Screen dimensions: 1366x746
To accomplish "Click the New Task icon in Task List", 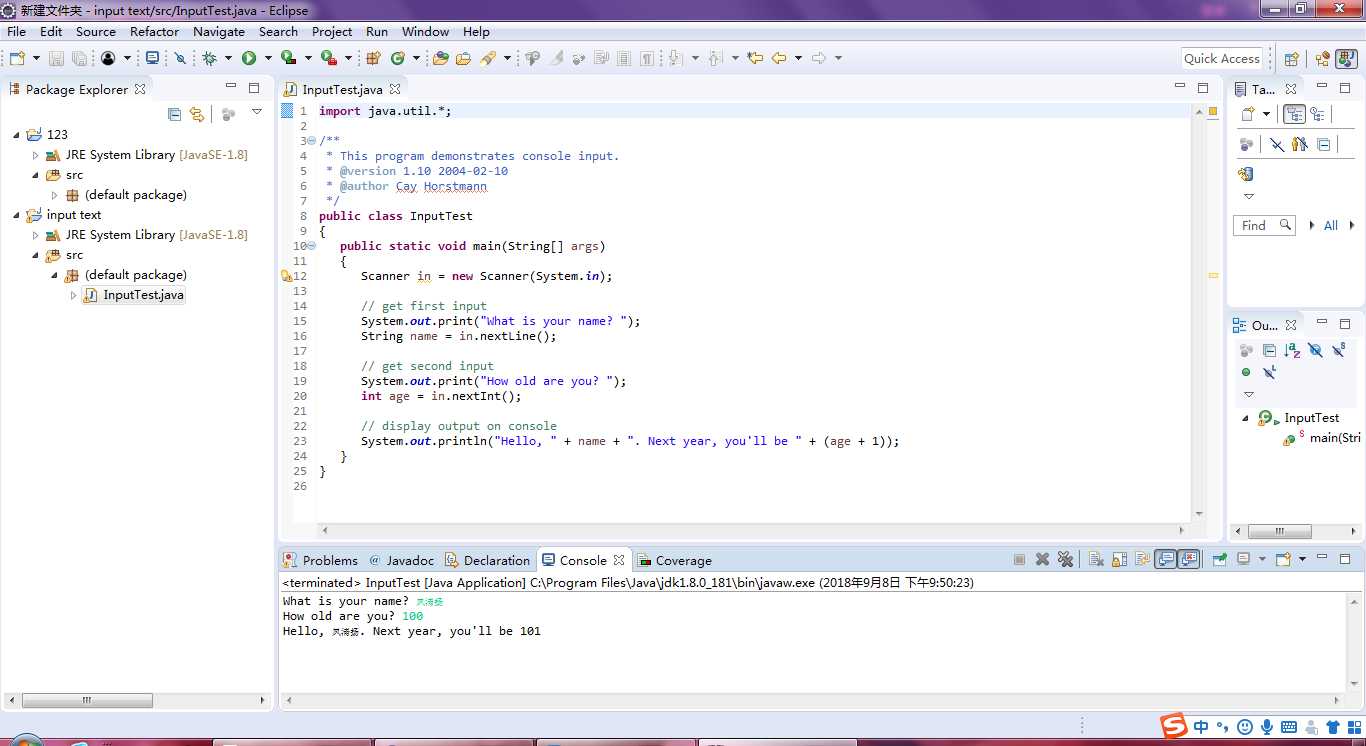I will (x=1247, y=114).
